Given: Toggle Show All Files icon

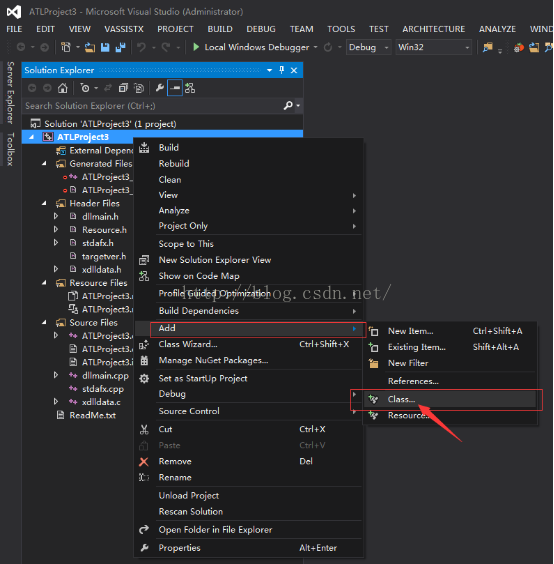Looking at the screenshot, I should pos(139,88).
